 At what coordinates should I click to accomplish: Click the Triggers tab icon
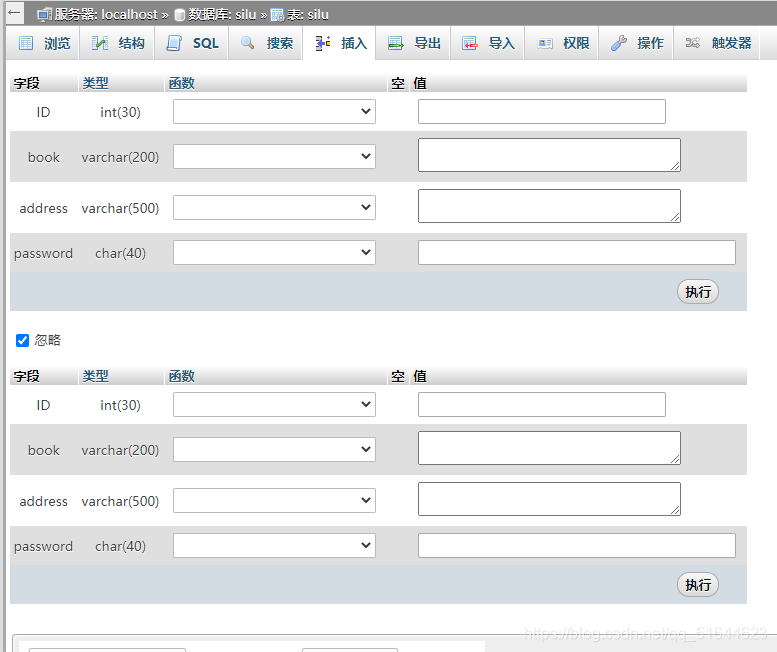693,43
